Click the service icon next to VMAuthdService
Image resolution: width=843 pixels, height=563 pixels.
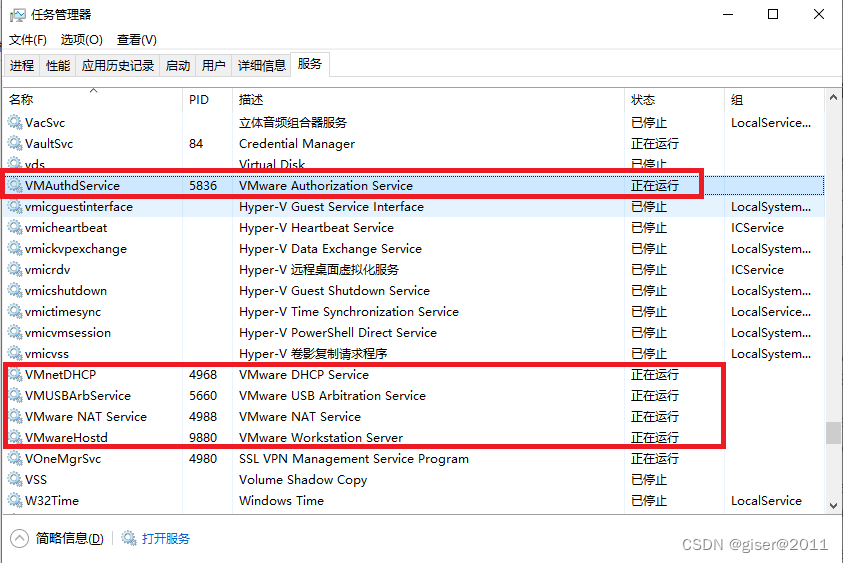pos(15,186)
